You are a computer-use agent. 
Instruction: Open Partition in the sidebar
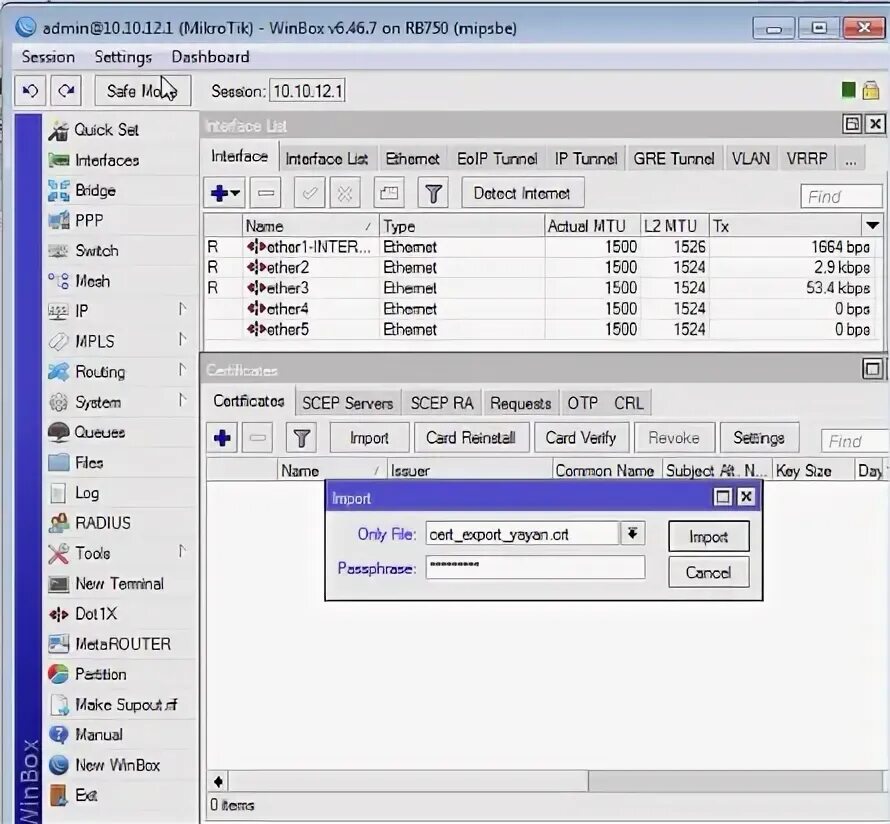click(100, 674)
